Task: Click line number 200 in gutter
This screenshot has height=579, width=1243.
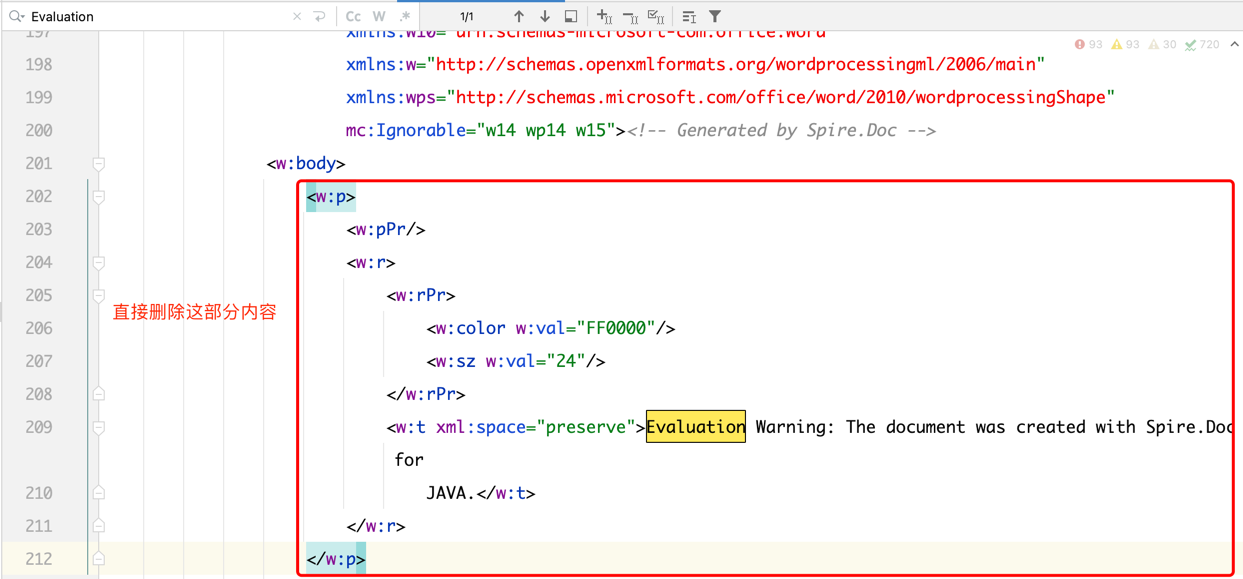Action: click(x=39, y=130)
